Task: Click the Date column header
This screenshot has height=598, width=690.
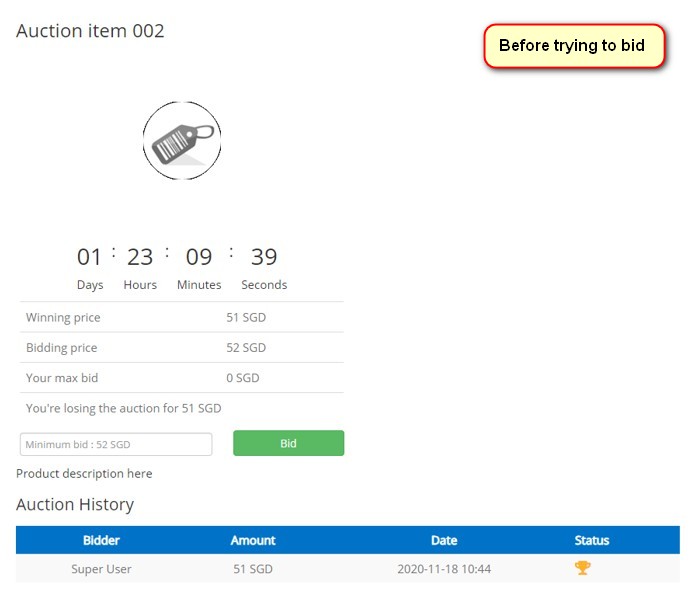Action: click(x=444, y=540)
